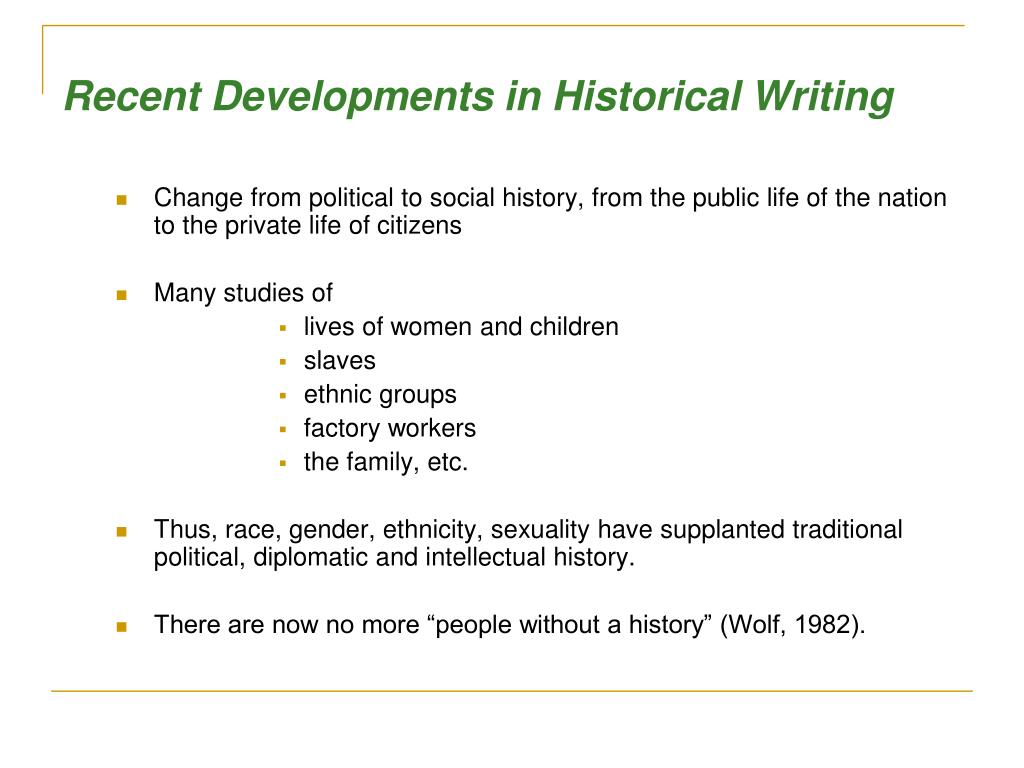Click the sub-bullet 'slaves'
Screen dimensions: 1024x768
tap(340, 360)
